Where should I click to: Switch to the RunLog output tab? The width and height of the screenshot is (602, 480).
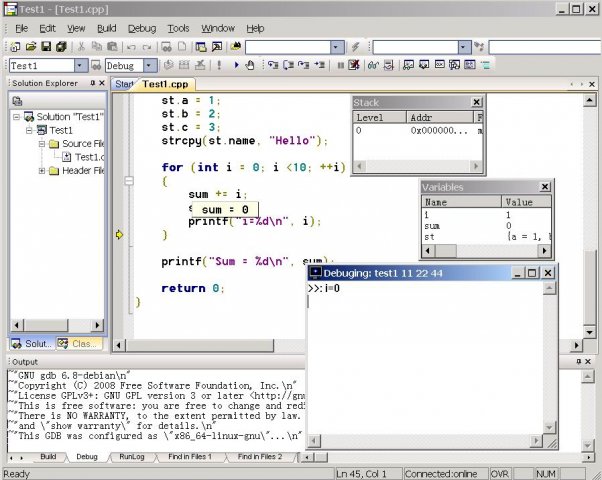pyautogui.click(x=132, y=457)
